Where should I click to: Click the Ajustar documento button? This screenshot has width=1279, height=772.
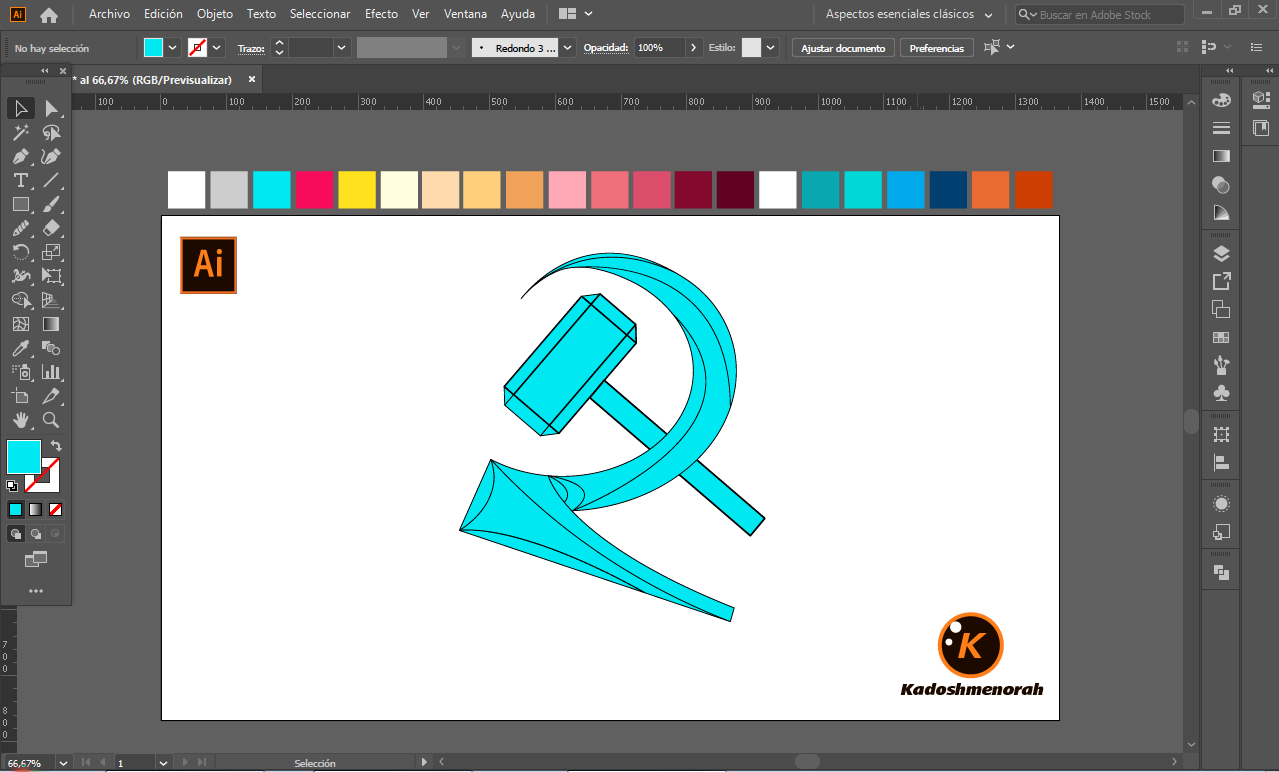(x=843, y=48)
